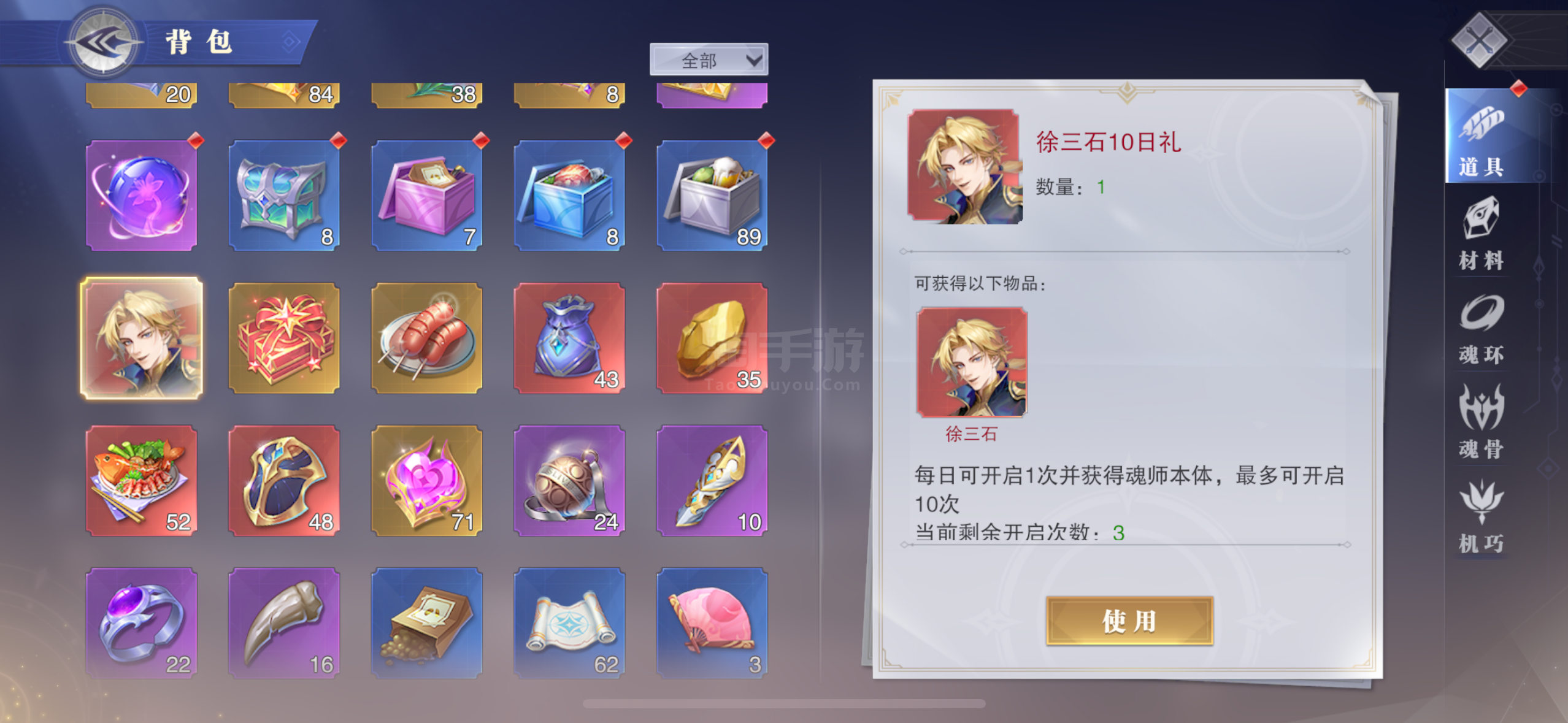Click the 使用 button

[x=1129, y=621]
